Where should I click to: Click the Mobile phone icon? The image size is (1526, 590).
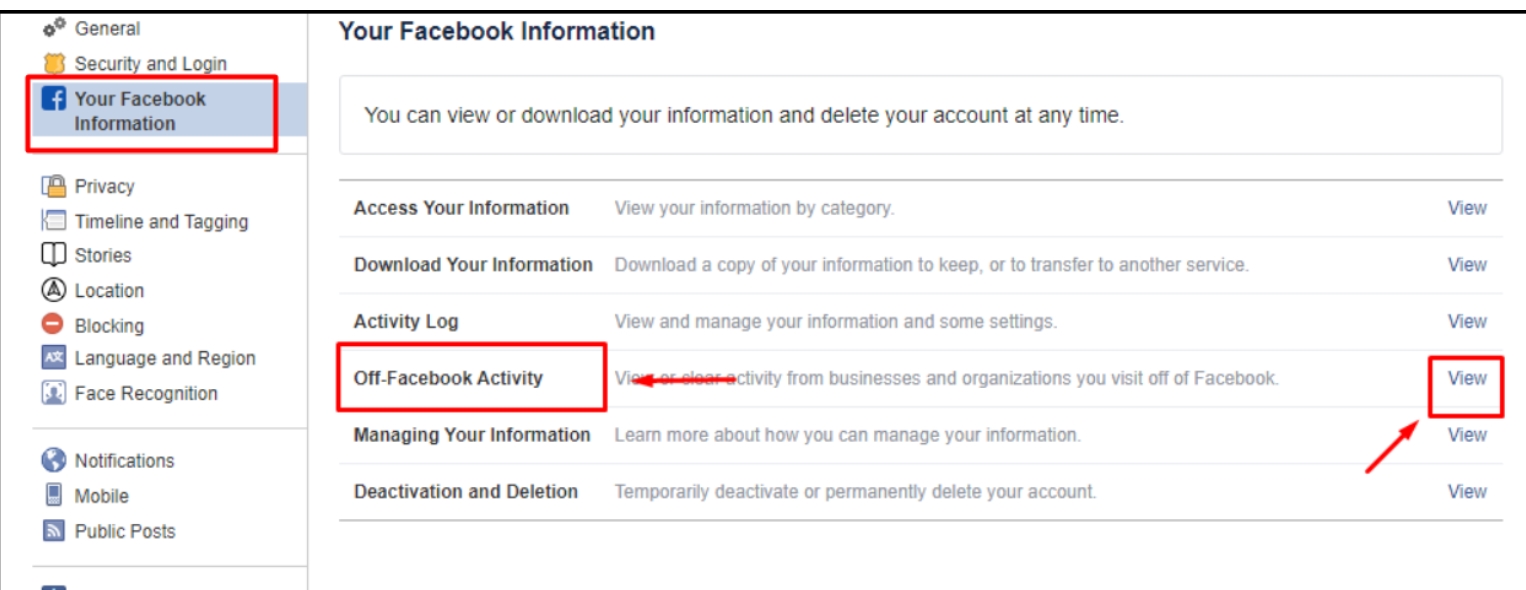(x=53, y=495)
